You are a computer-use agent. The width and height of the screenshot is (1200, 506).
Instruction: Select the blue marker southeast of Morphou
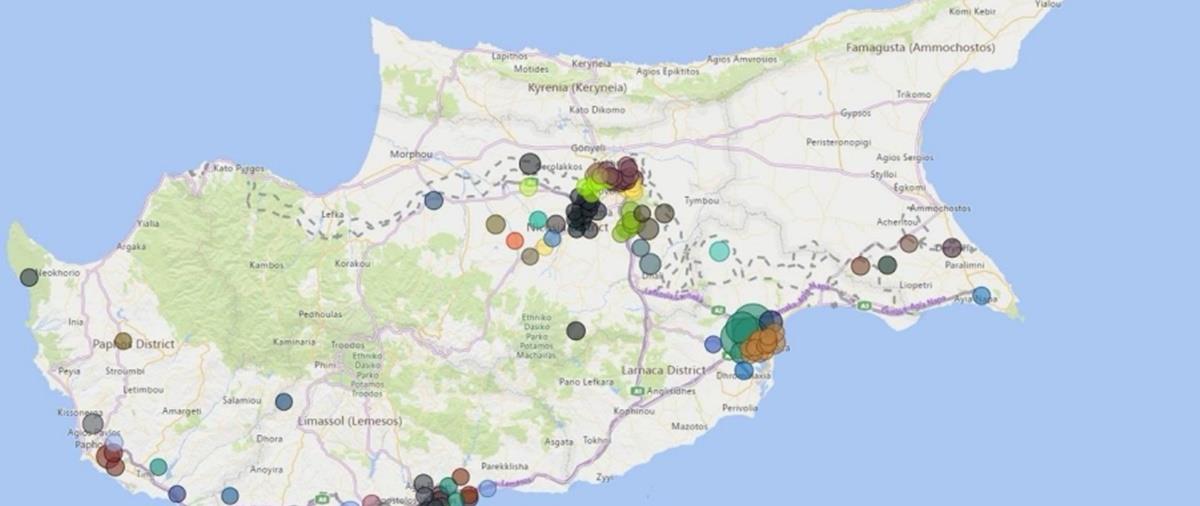(433, 200)
